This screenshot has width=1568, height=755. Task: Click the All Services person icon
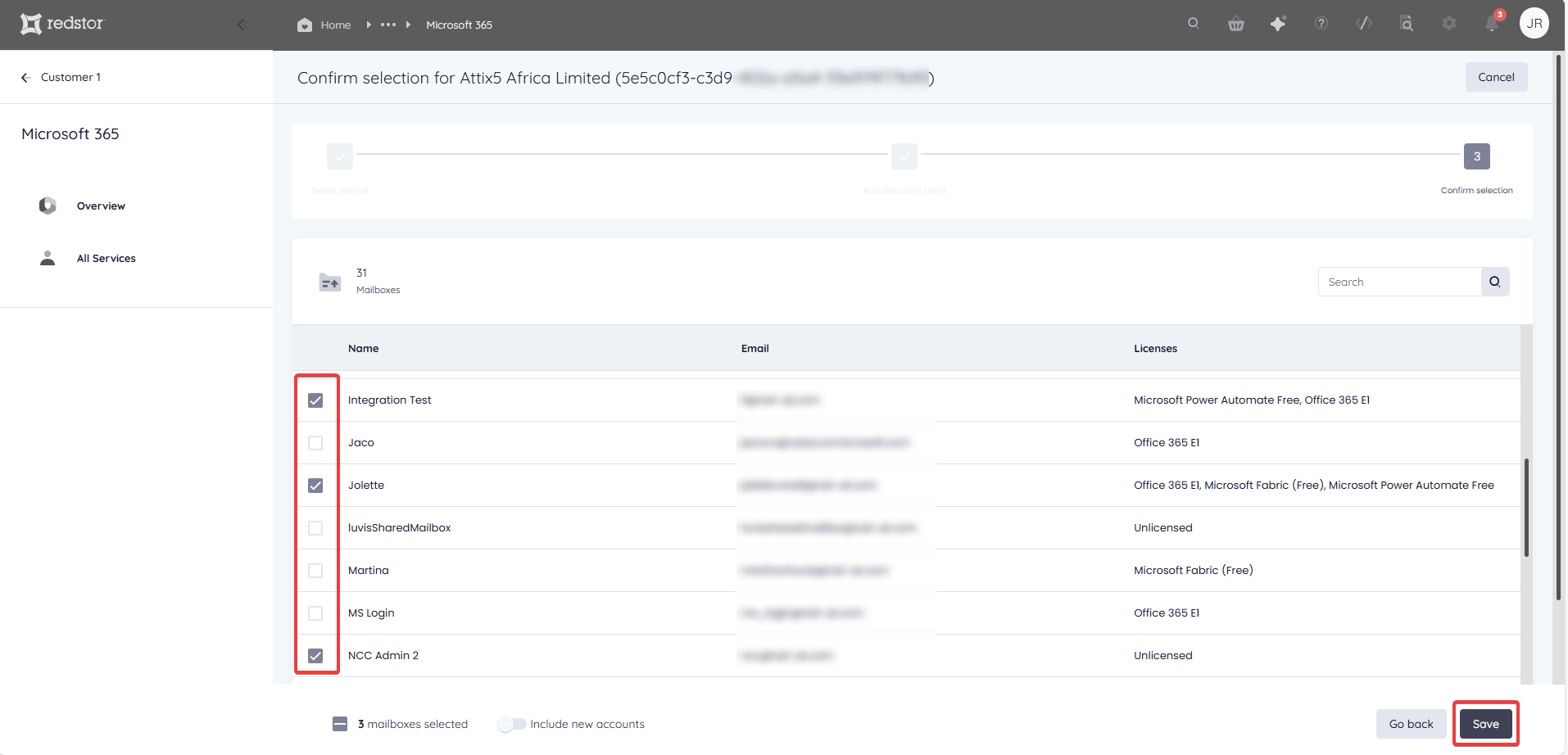coord(48,258)
